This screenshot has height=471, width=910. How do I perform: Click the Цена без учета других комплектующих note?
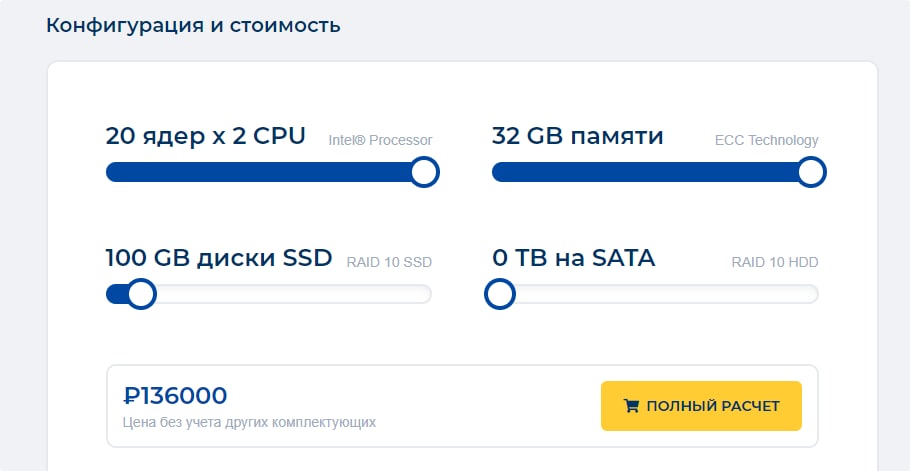click(250, 422)
